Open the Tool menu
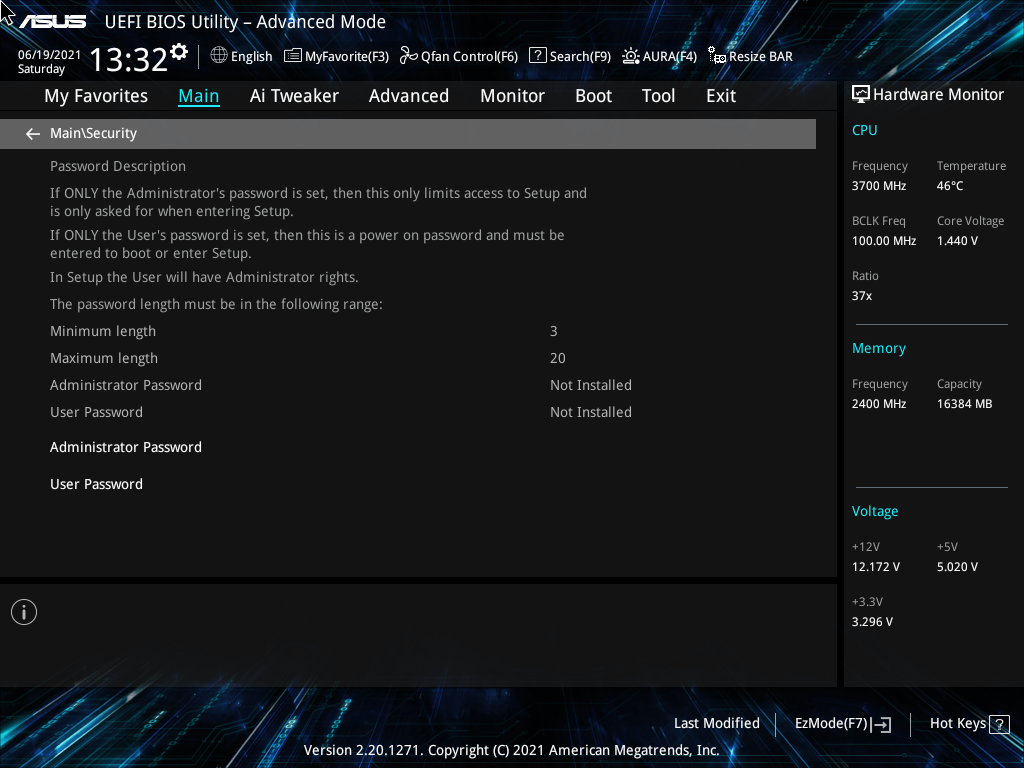The height and width of the screenshot is (768, 1024). (658, 95)
